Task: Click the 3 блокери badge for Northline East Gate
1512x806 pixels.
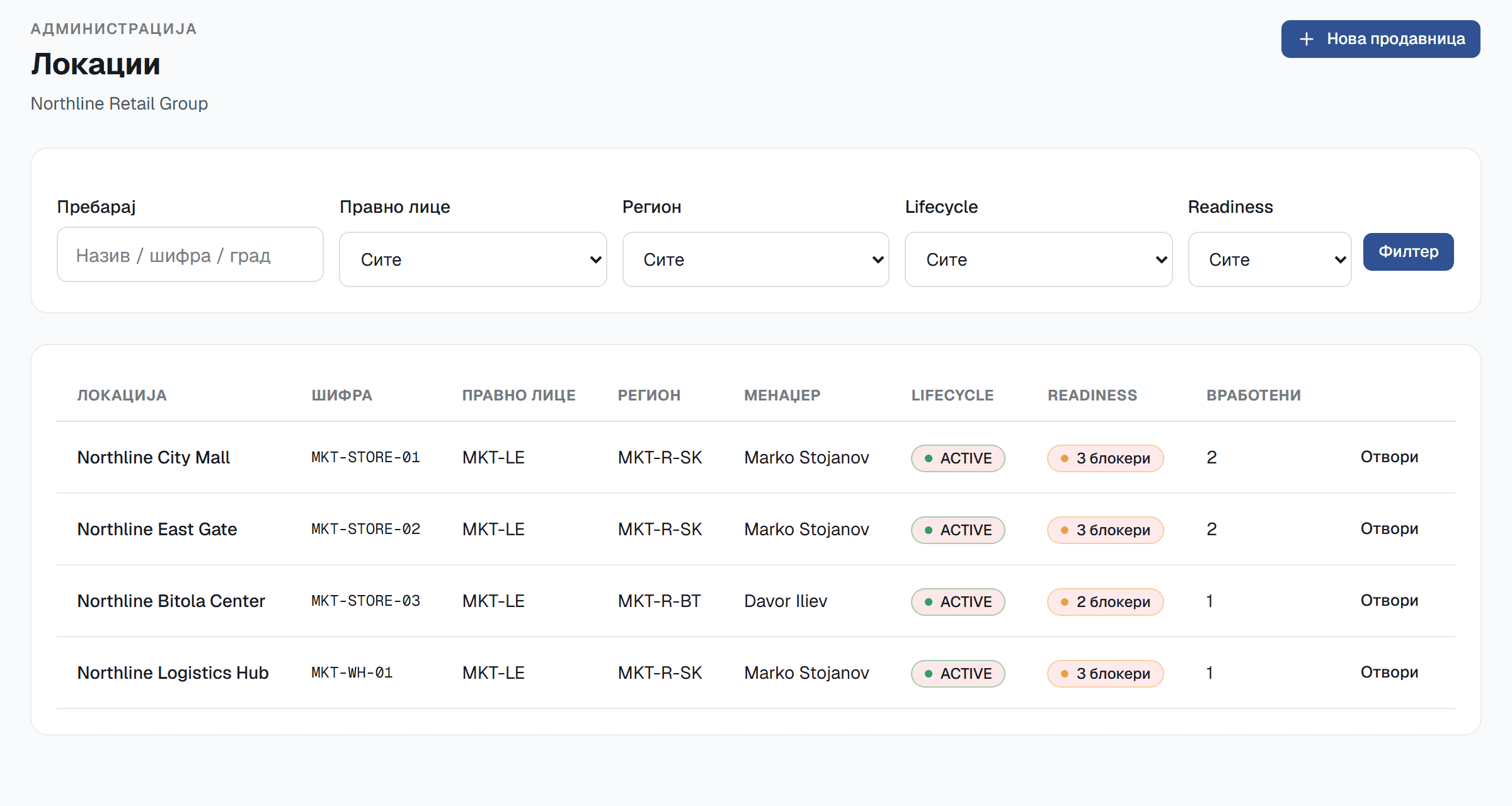Action: 1105,530
